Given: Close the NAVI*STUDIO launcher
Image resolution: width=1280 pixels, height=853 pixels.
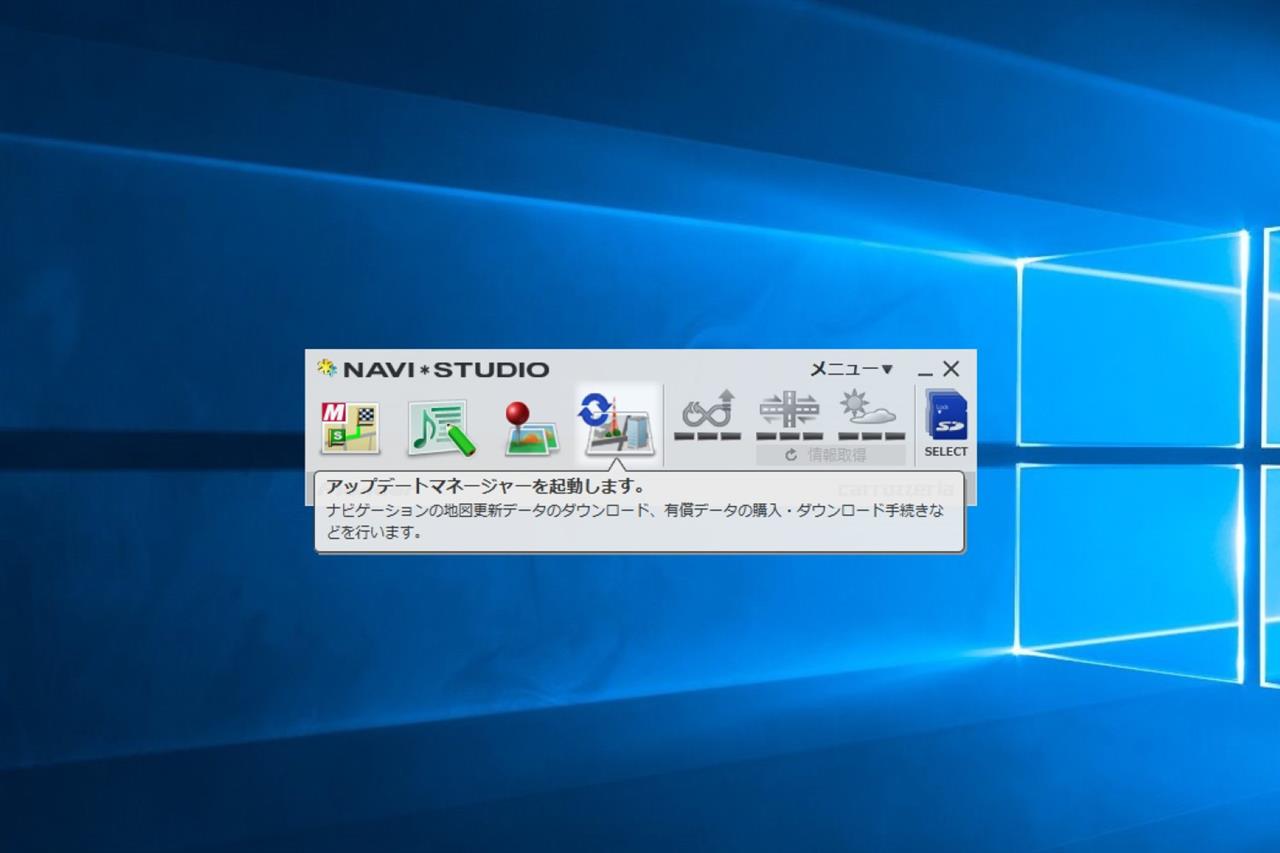Looking at the screenshot, I should click(951, 369).
